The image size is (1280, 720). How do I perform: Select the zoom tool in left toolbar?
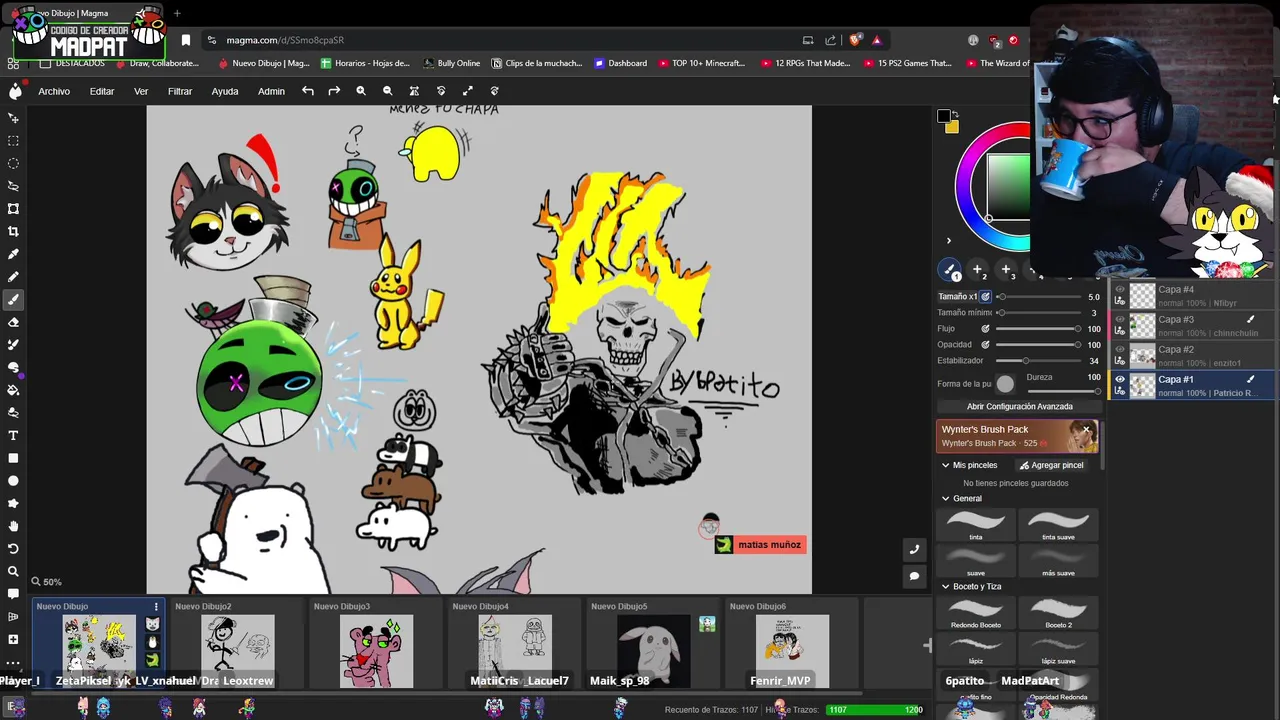(13, 571)
